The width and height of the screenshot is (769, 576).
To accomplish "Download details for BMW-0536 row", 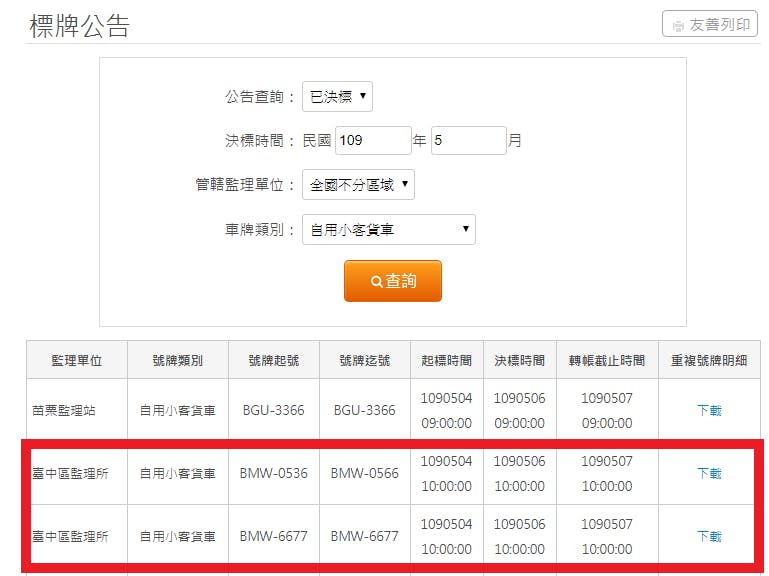I will pyautogui.click(x=709, y=473).
